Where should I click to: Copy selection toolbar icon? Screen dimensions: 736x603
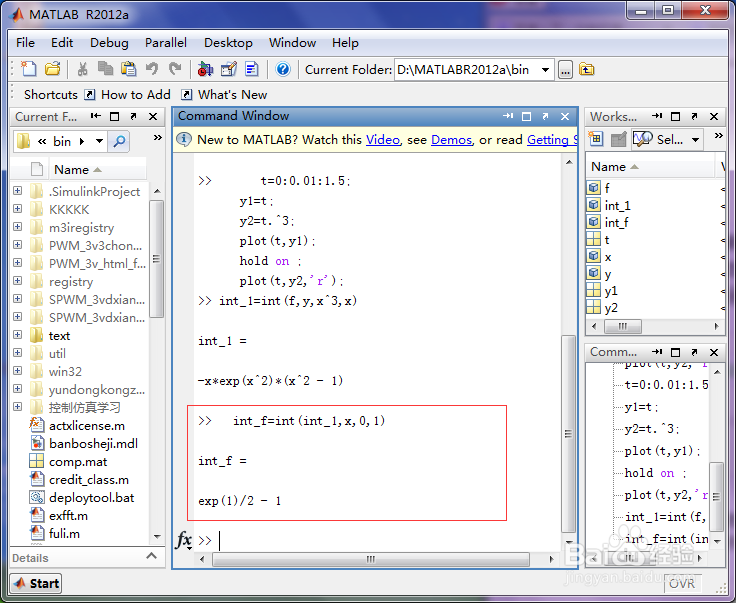(105, 69)
